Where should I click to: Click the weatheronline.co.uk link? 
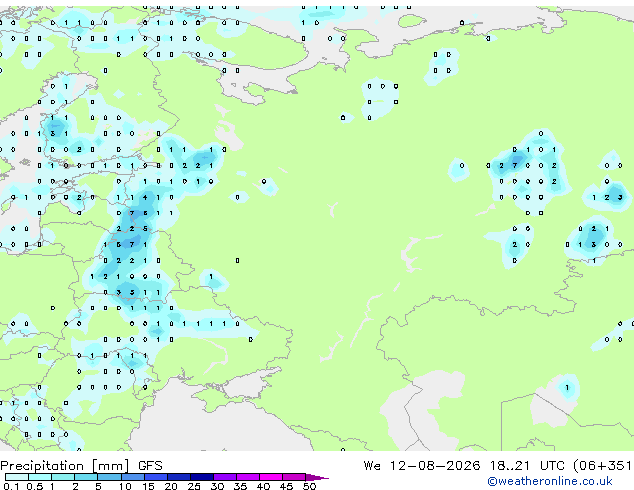click(550, 481)
